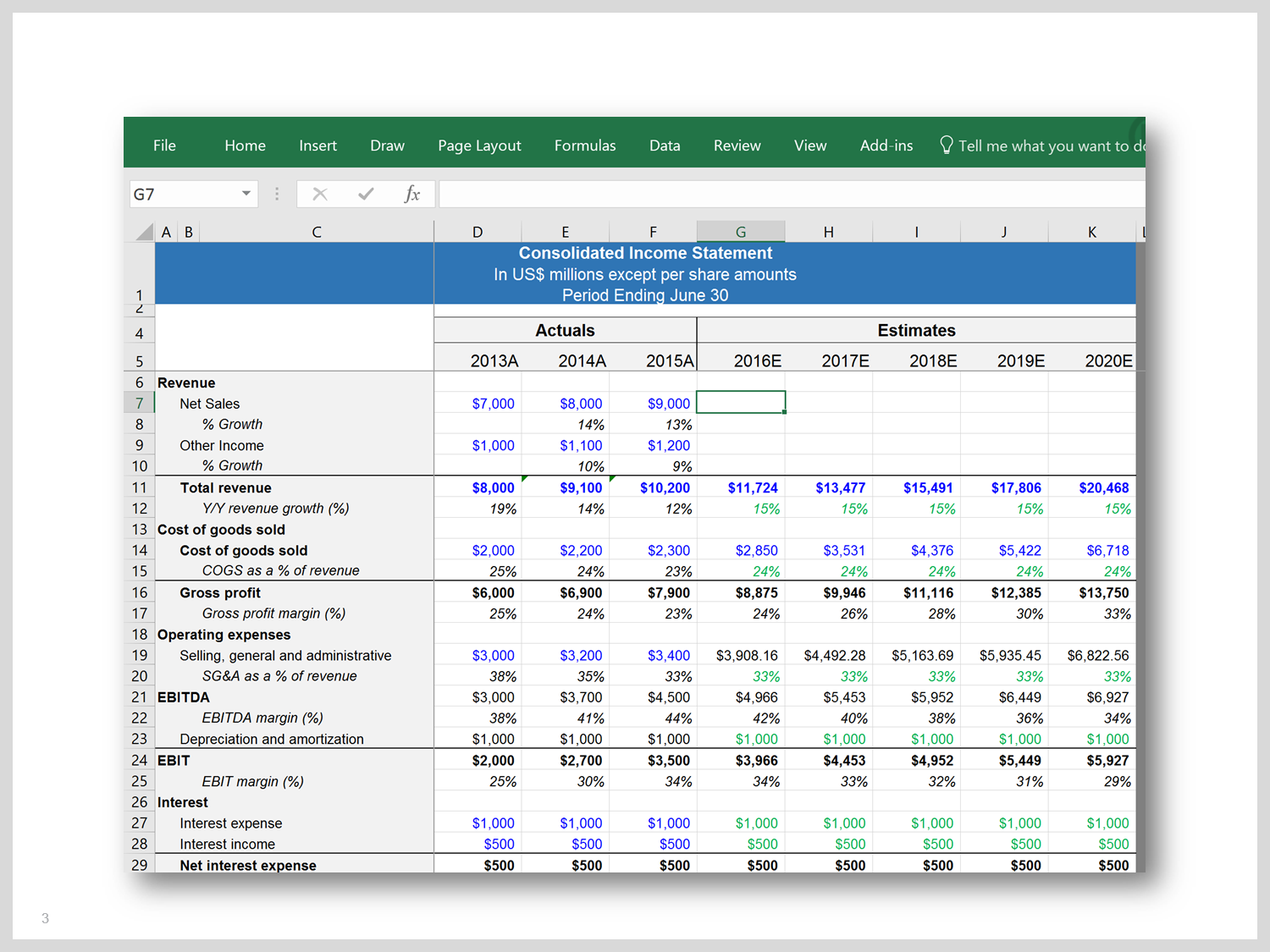This screenshot has height=952, width=1270.
Task: Click the Enter checkmark formula bar icon
Action: (366, 194)
